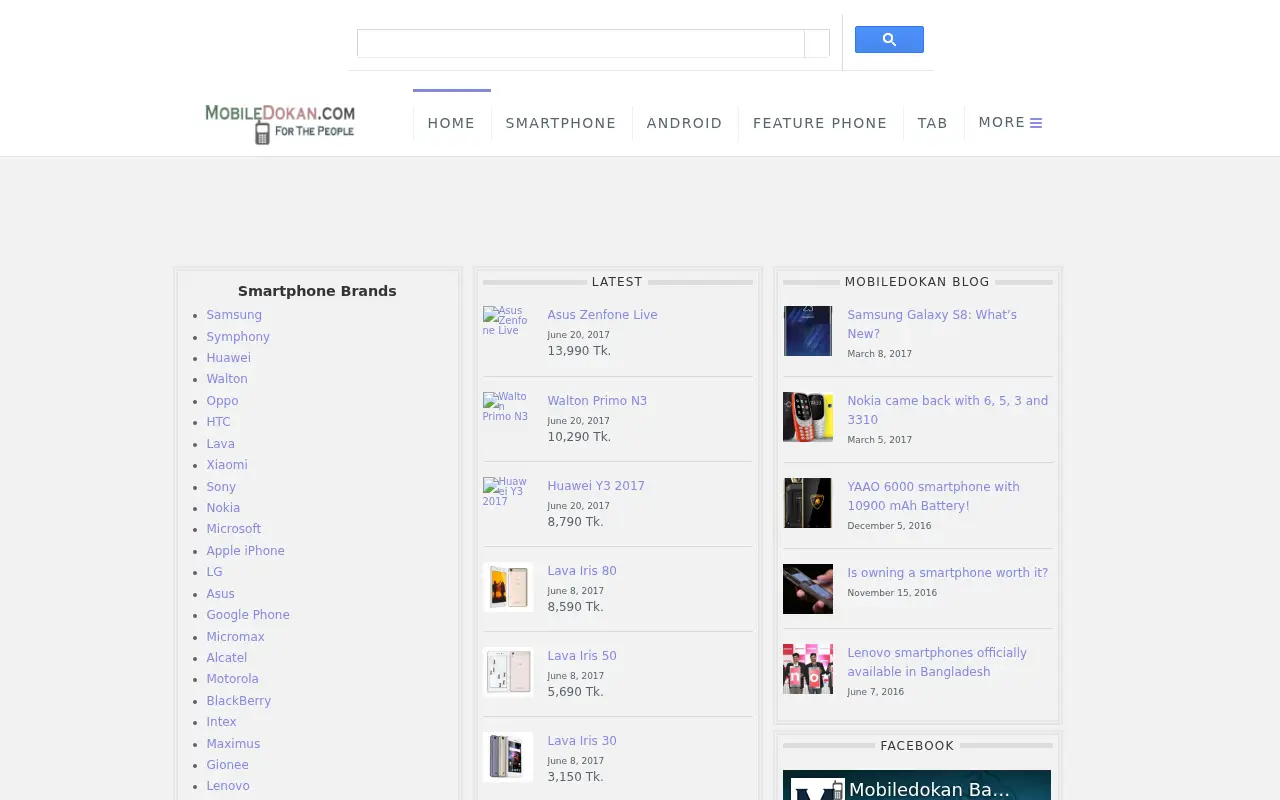Read Samsung Galaxy S8 What's New post
The height and width of the screenshot is (800, 1280).
click(932, 324)
